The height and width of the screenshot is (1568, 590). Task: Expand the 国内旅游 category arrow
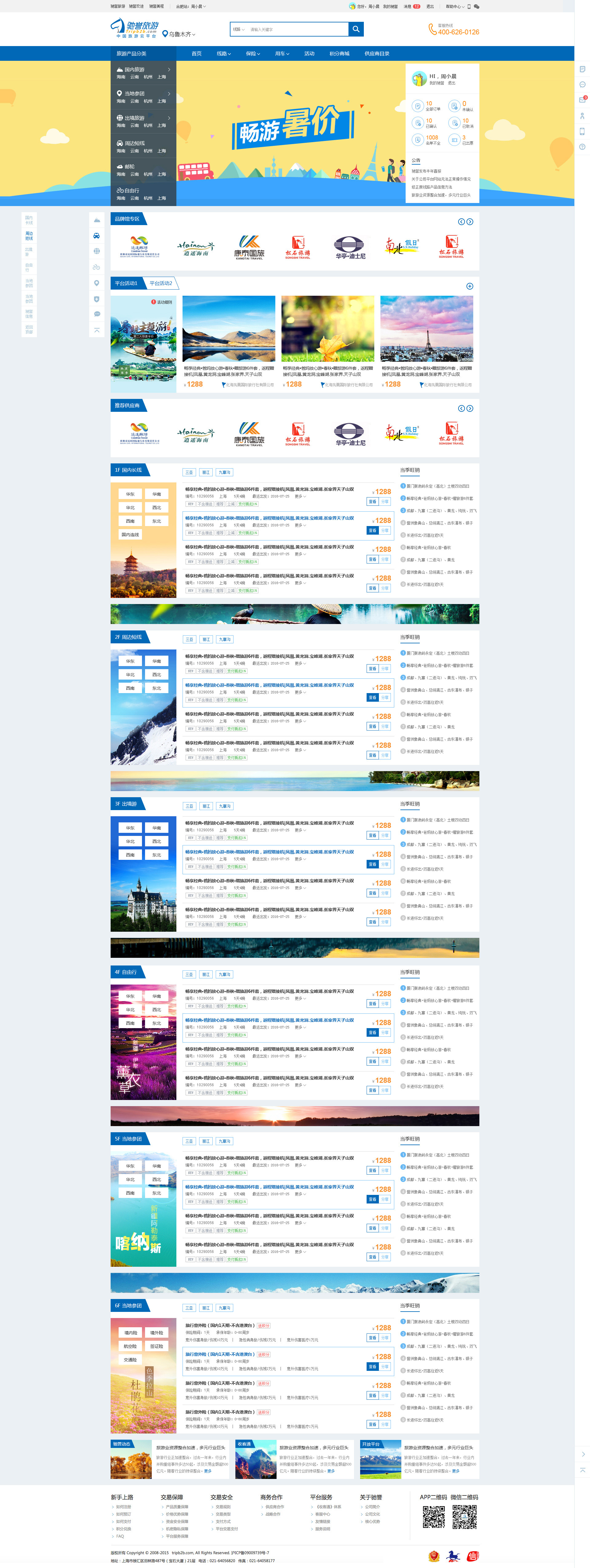click(169, 69)
